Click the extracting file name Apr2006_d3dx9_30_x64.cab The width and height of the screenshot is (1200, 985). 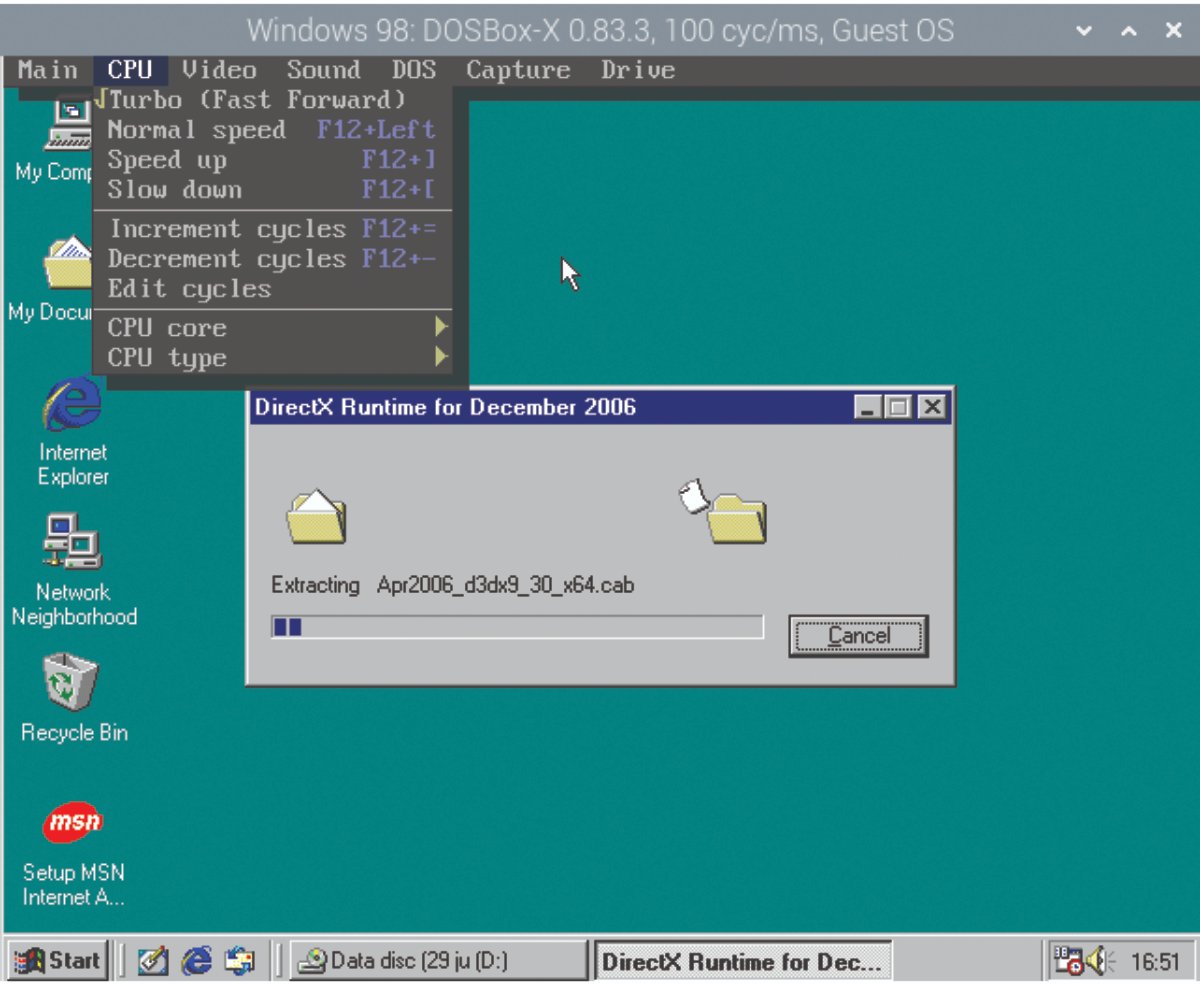tap(505, 585)
